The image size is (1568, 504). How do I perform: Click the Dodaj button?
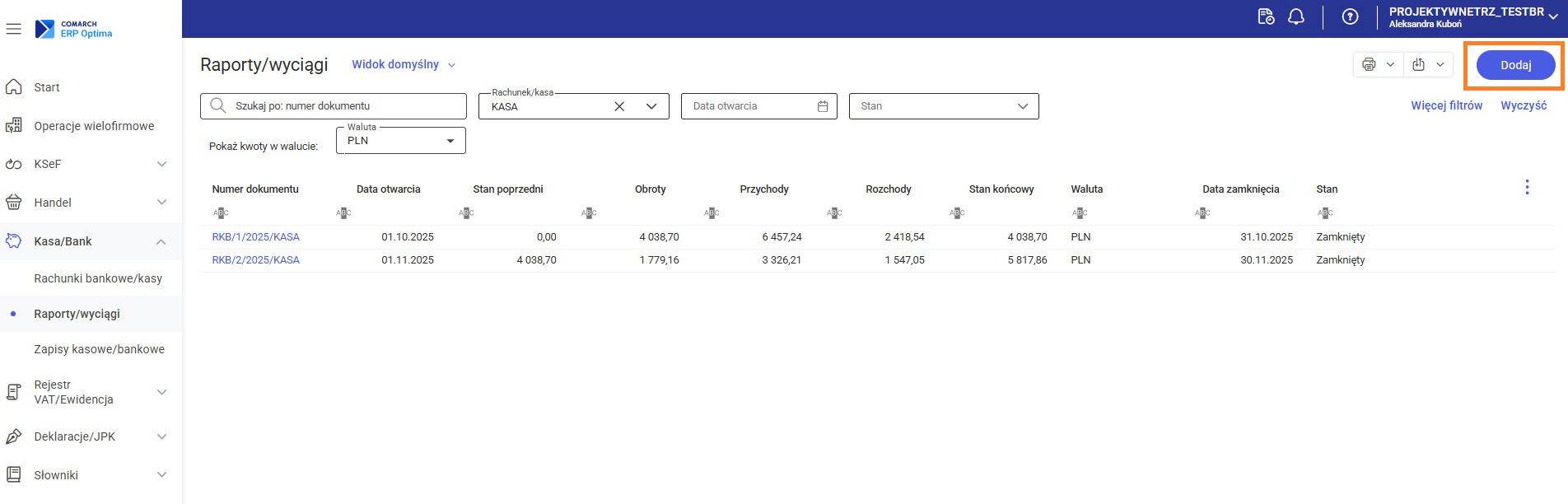(x=1515, y=65)
